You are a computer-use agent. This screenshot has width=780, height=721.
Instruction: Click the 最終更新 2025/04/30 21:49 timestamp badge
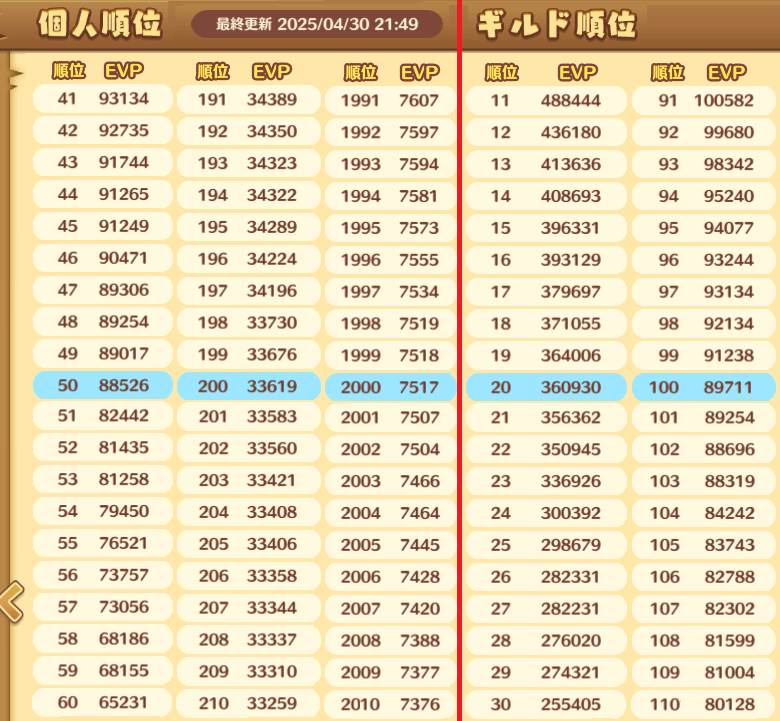tap(317, 24)
